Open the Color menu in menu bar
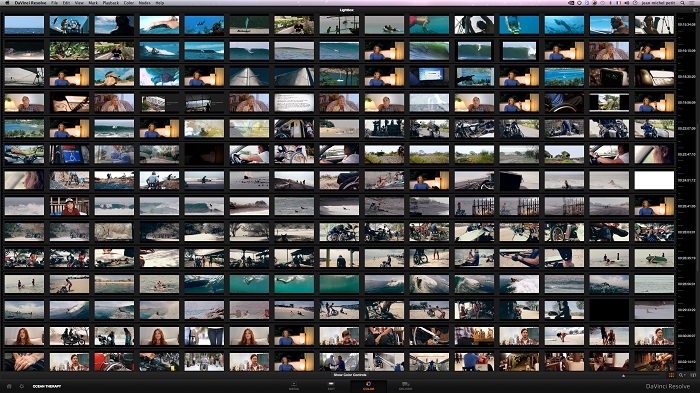The width and height of the screenshot is (700, 393). (129, 3)
